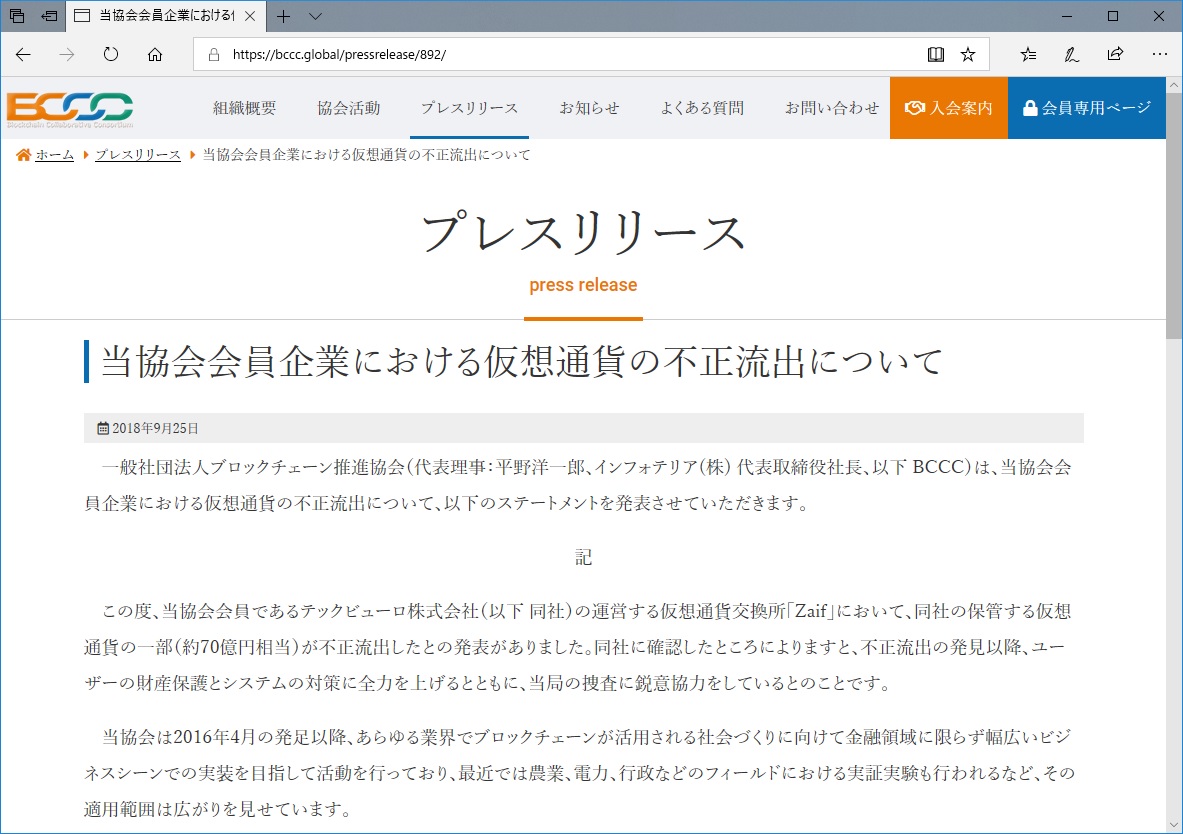Open the Hub panel

tap(1028, 54)
